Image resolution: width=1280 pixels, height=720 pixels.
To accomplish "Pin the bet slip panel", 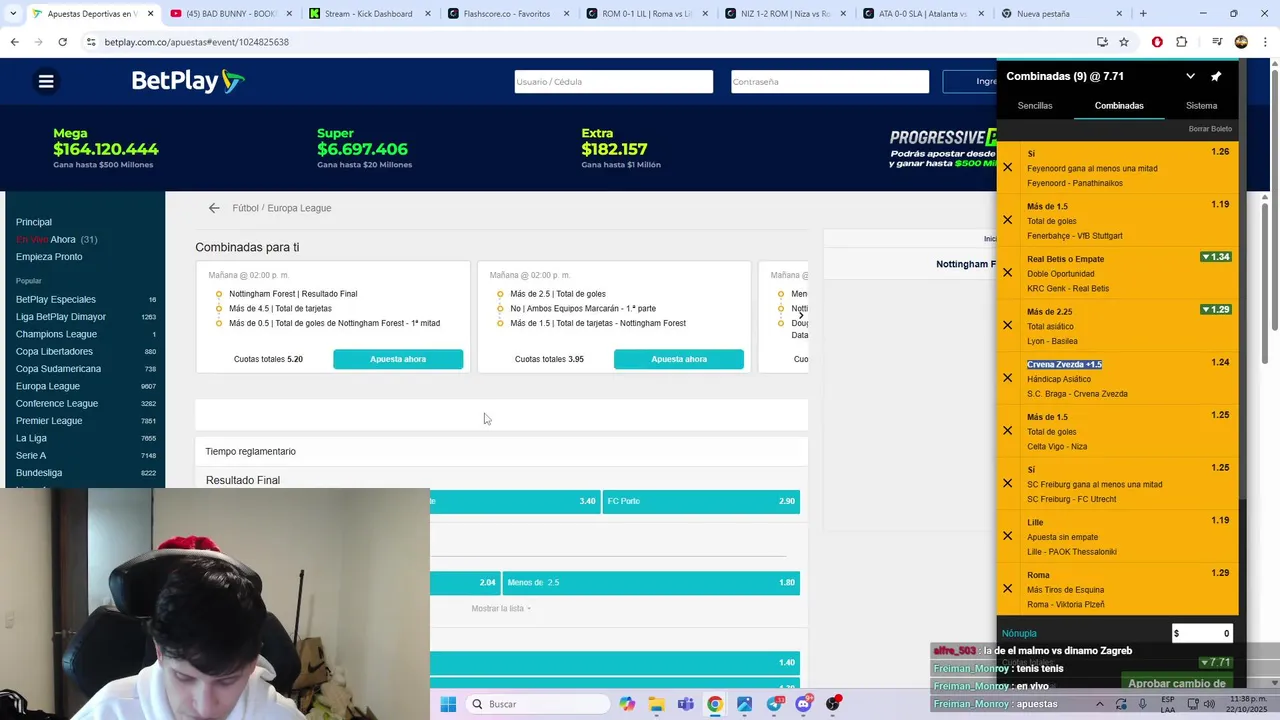I will pyautogui.click(x=1216, y=77).
